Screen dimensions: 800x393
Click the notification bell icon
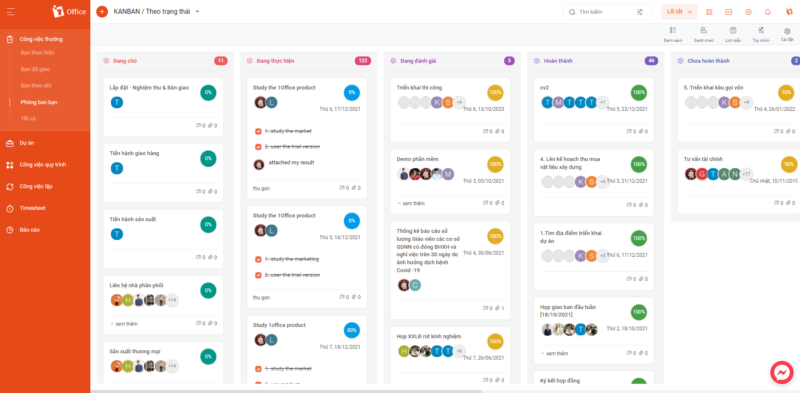pyautogui.click(x=767, y=12)
